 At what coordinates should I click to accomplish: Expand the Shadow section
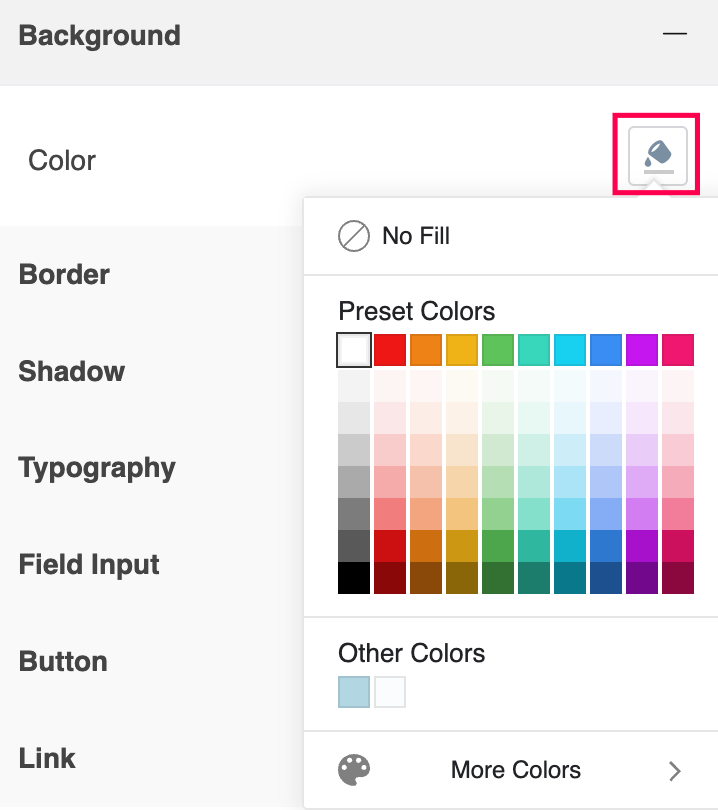point(72,371)
